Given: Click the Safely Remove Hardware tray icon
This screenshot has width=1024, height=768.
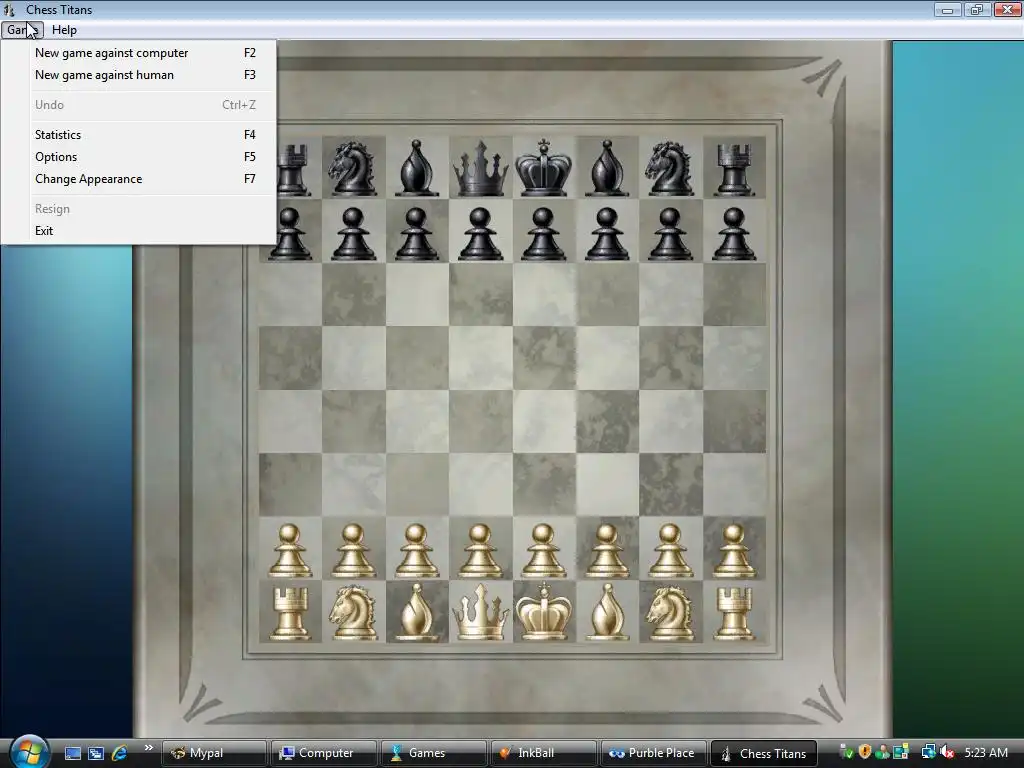Looking at the screenshot, I should [x=847, y=753].
